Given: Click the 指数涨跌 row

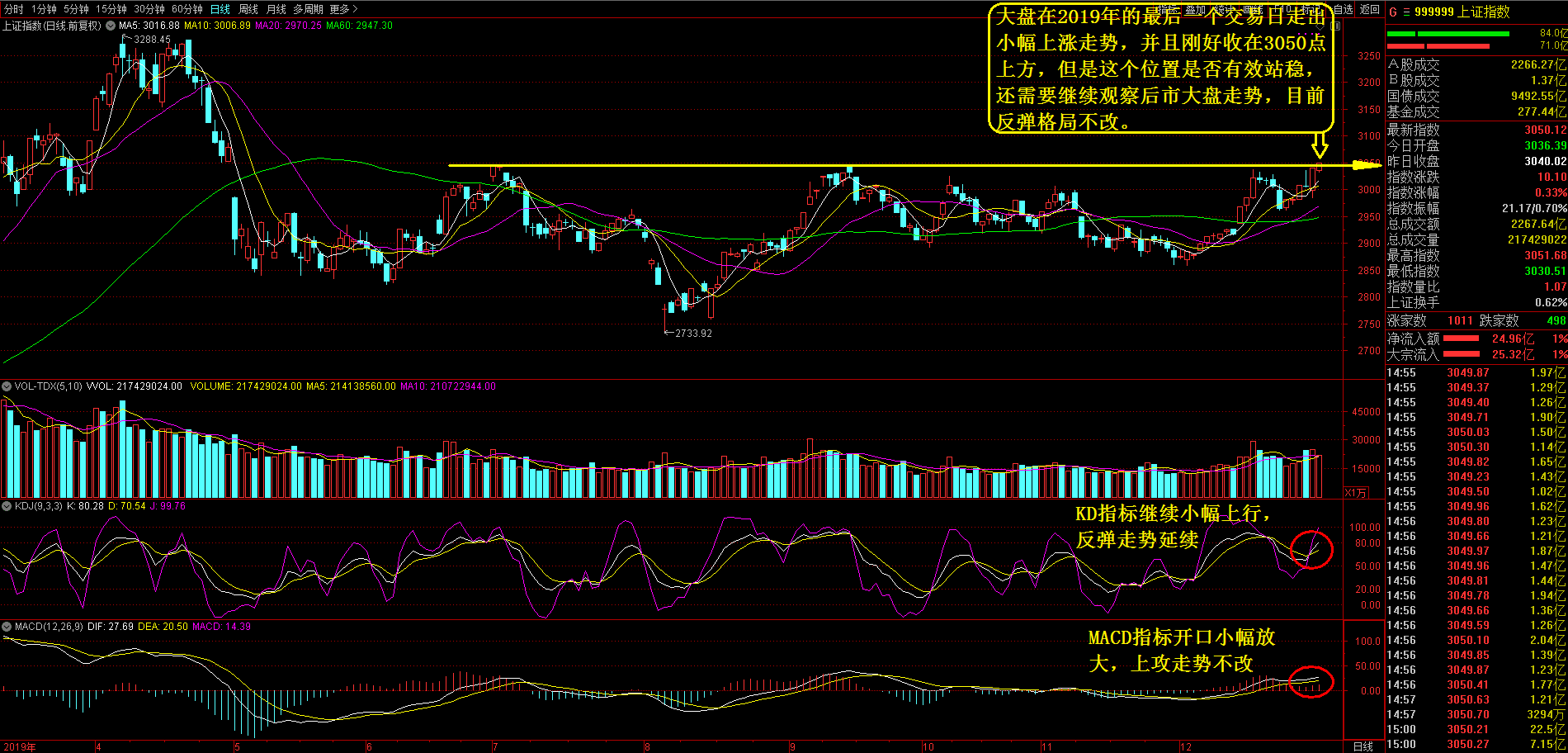Looking at the screenshot, I should 1476,177.
